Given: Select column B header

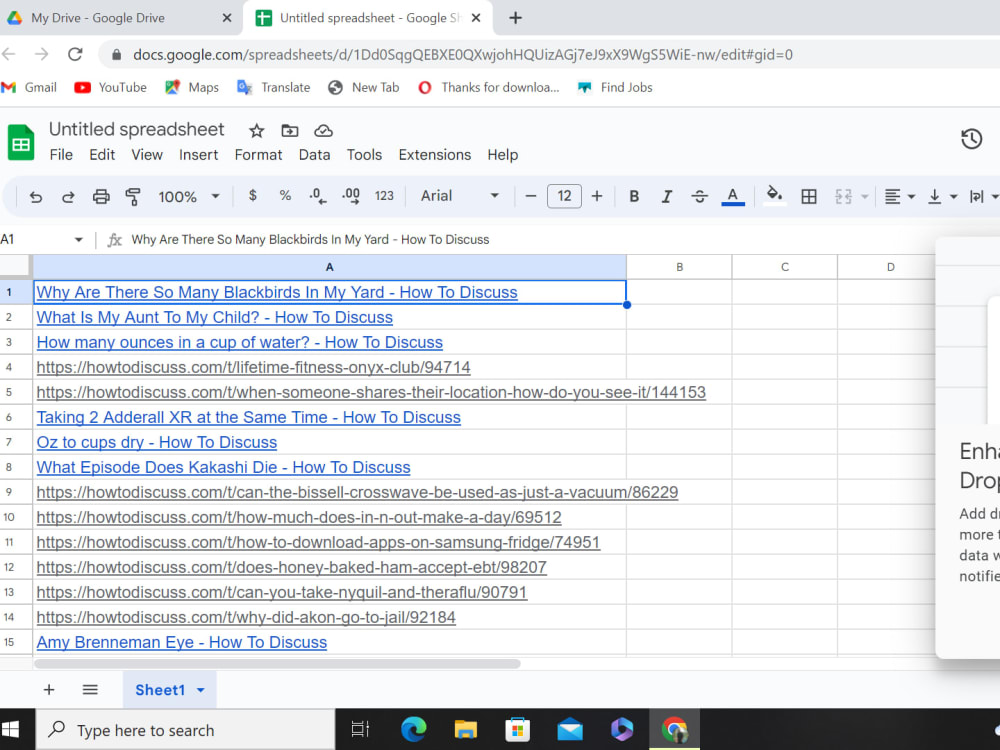Looking at the screenshot, I should pos(679,267).
